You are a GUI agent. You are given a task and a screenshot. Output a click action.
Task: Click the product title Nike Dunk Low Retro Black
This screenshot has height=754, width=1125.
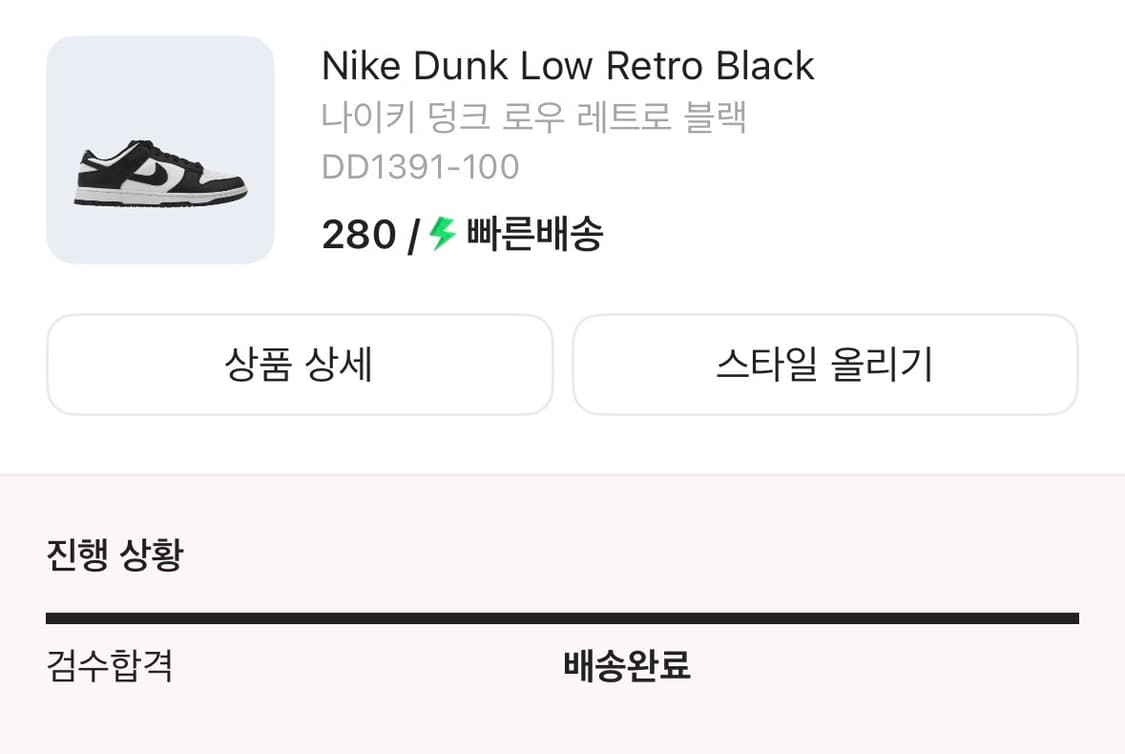tap(567, 65)
